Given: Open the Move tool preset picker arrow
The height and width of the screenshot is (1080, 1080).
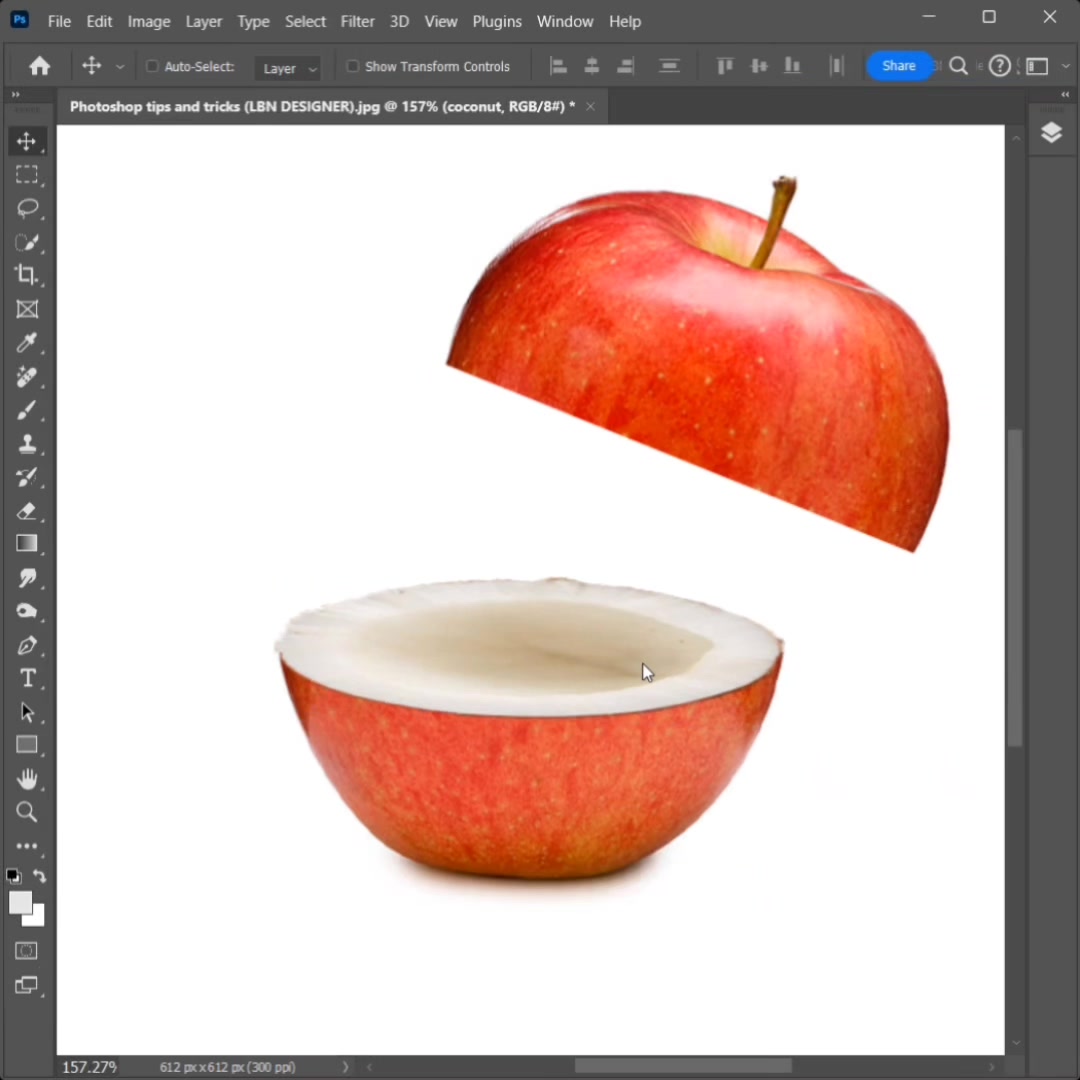Looking at the screenshot, I should (120, 67).
